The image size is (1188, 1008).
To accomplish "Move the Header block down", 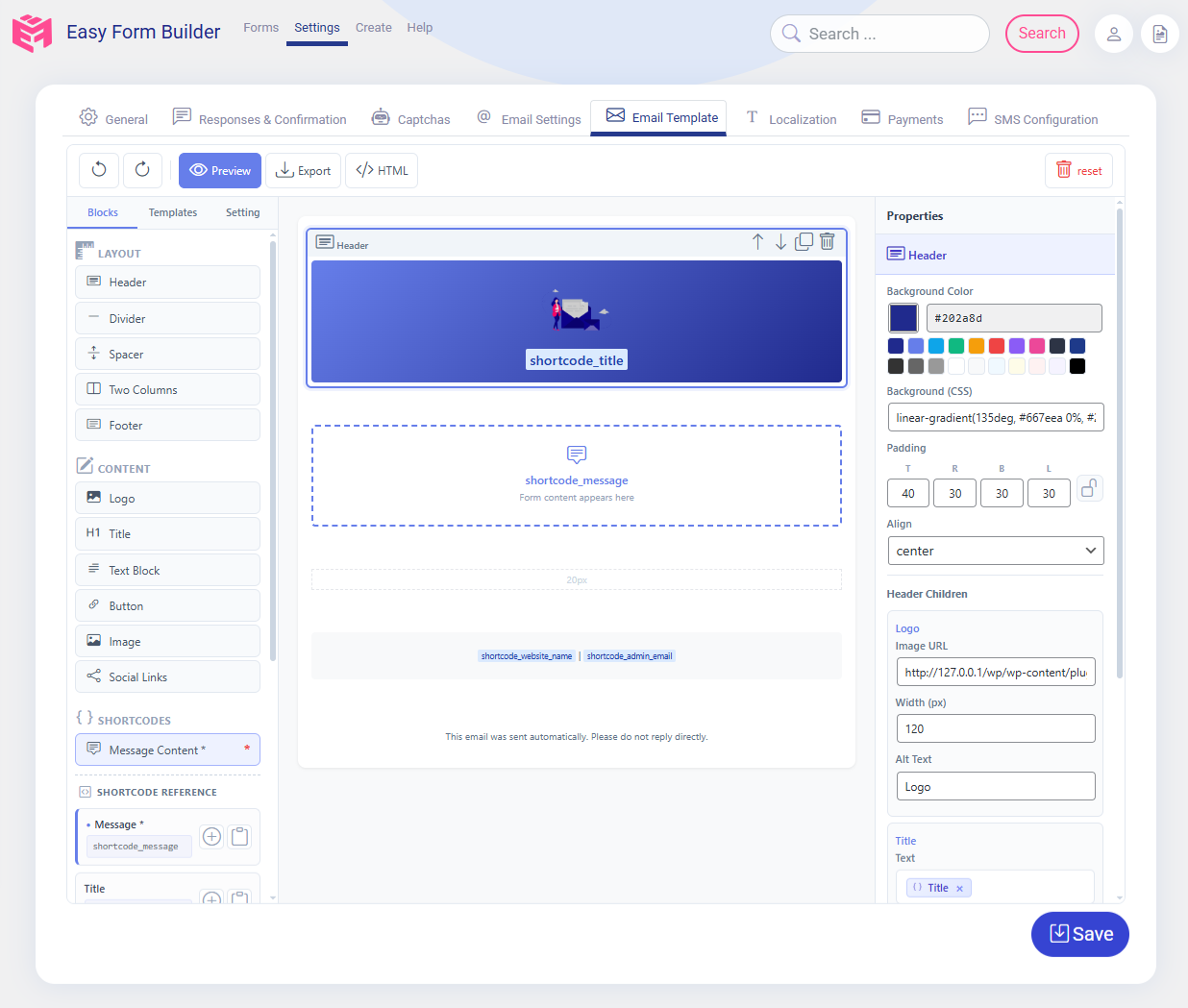I will tap(780, 241).
